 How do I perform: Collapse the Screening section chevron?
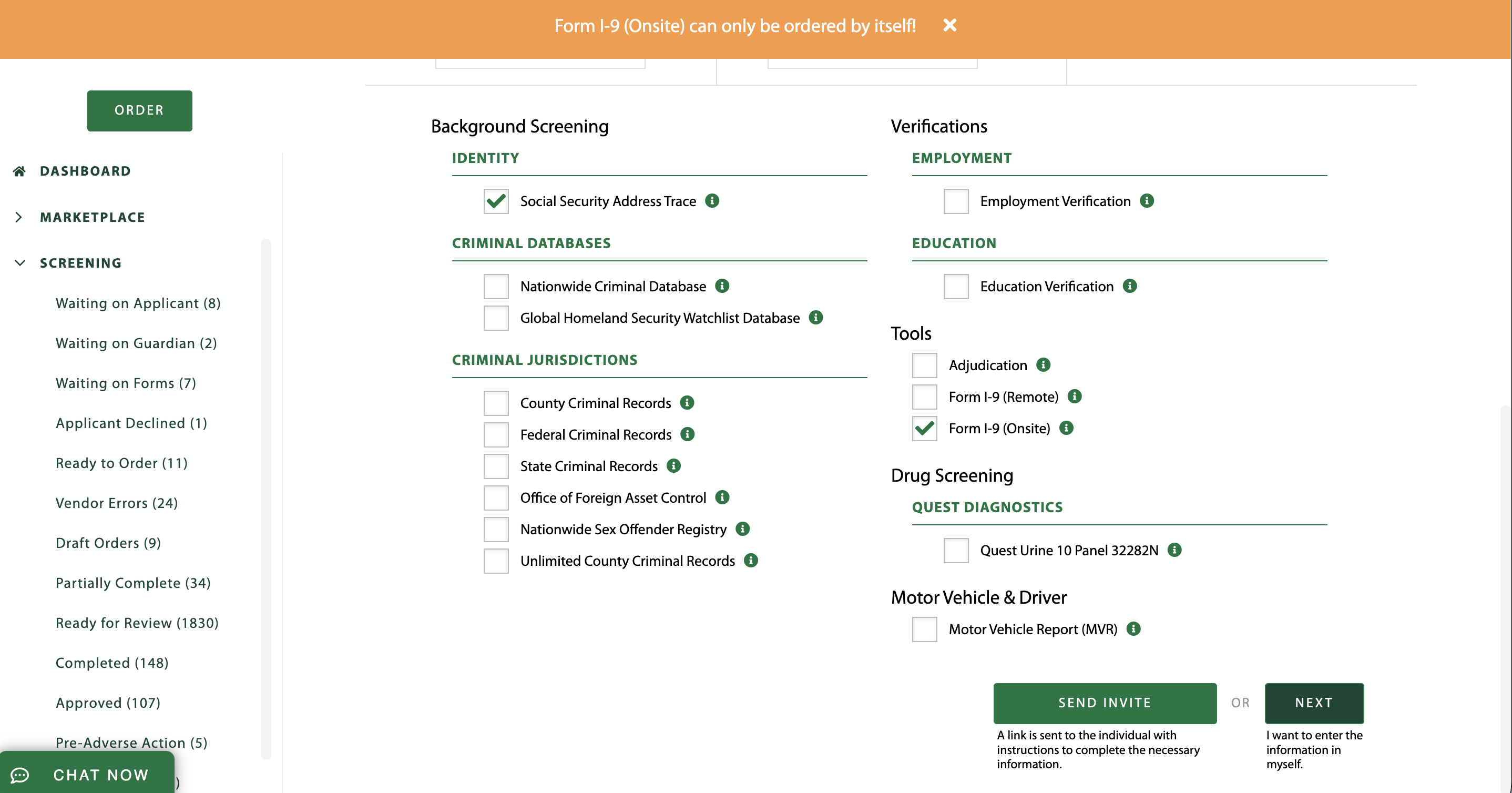tap(20, 263)
